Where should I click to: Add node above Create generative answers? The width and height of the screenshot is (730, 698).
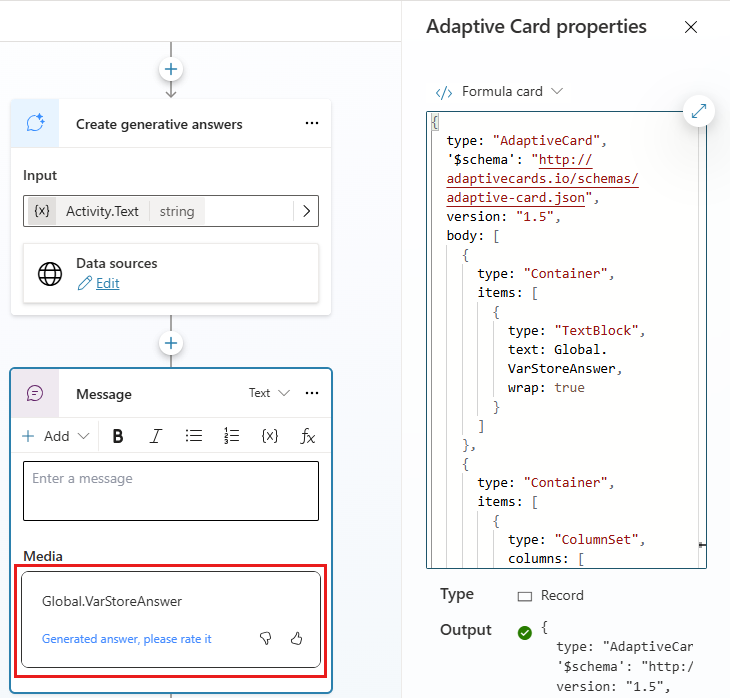point(171,69)
